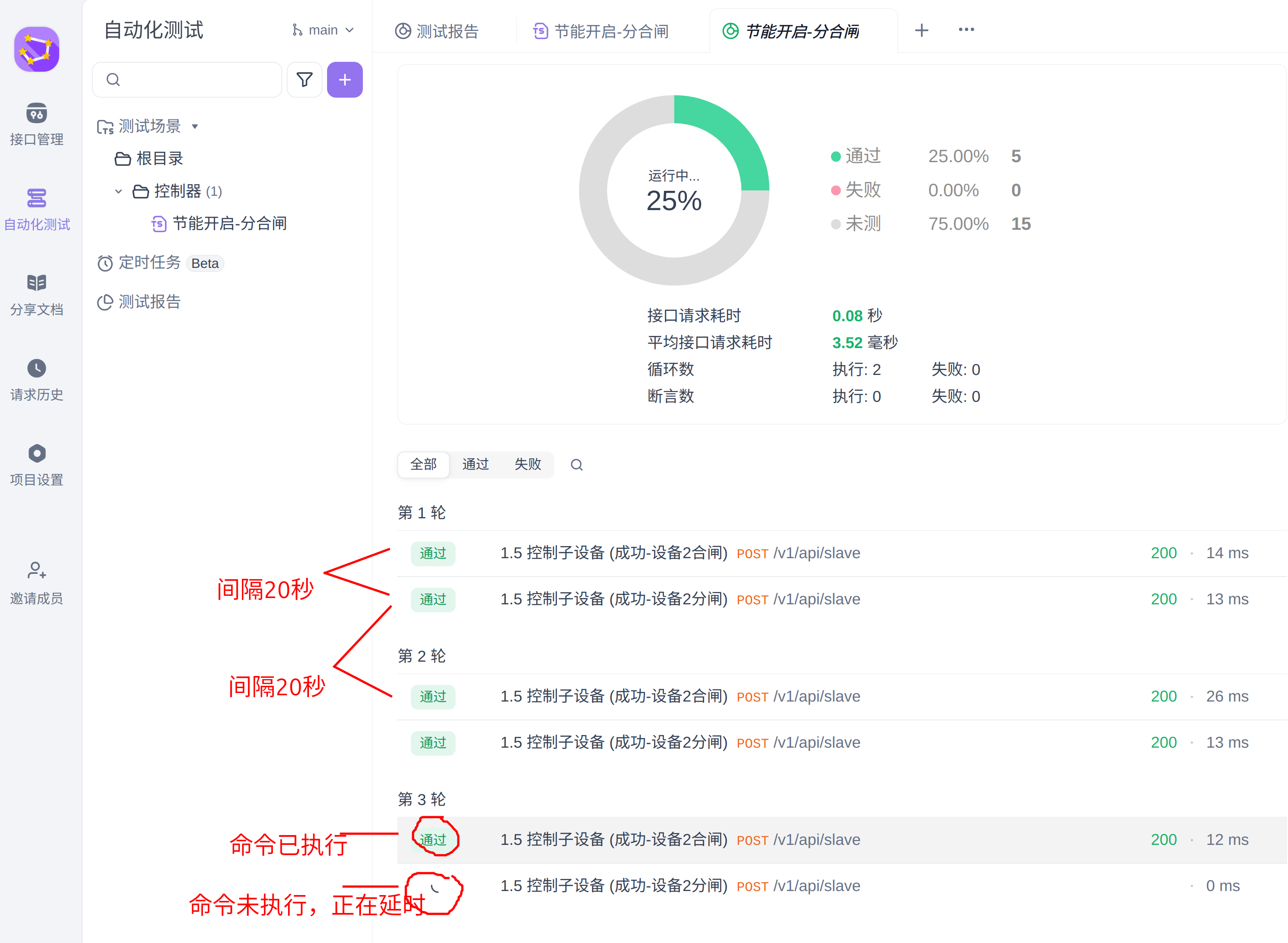This screenshot has width=1288, height=943.
Task: Collapse the 控制器 folder chevron
Action: point(118,191)
